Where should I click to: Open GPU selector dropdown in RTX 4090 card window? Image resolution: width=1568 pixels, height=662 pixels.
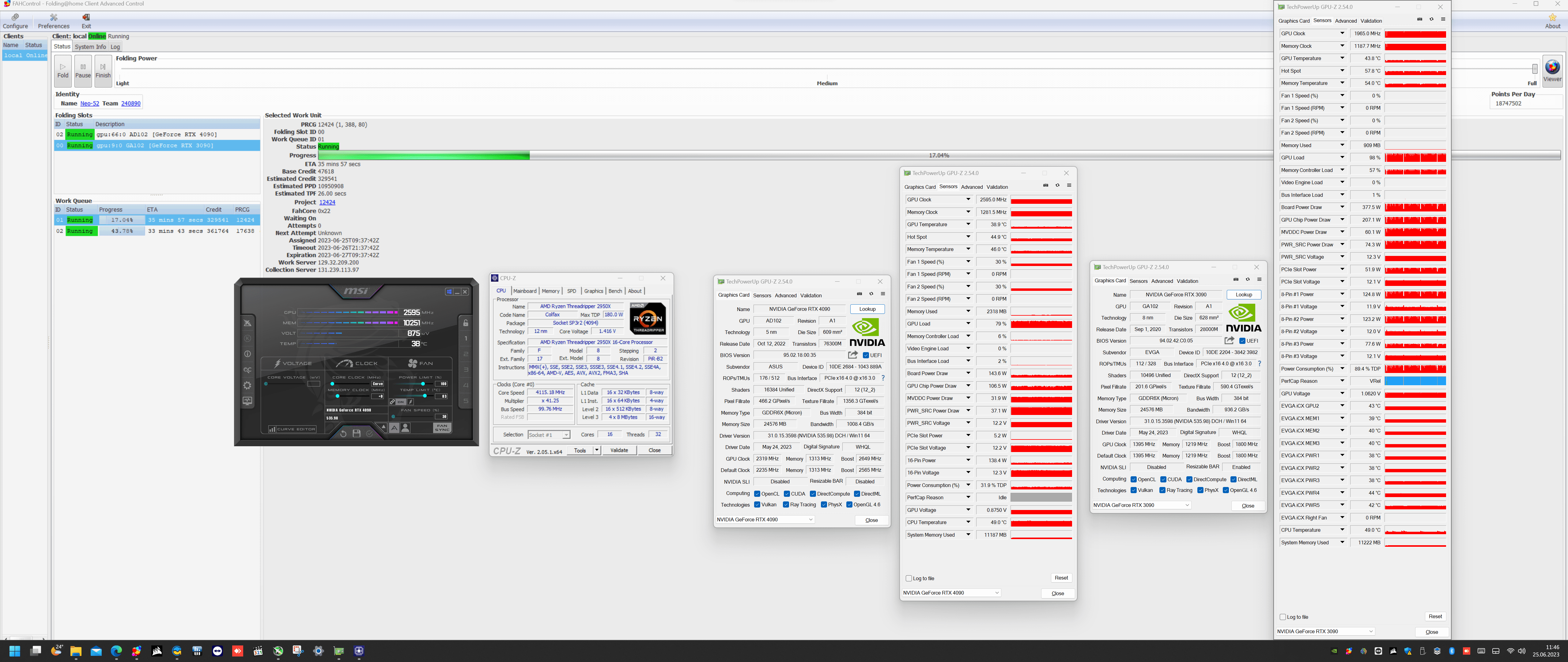(765, 519)
